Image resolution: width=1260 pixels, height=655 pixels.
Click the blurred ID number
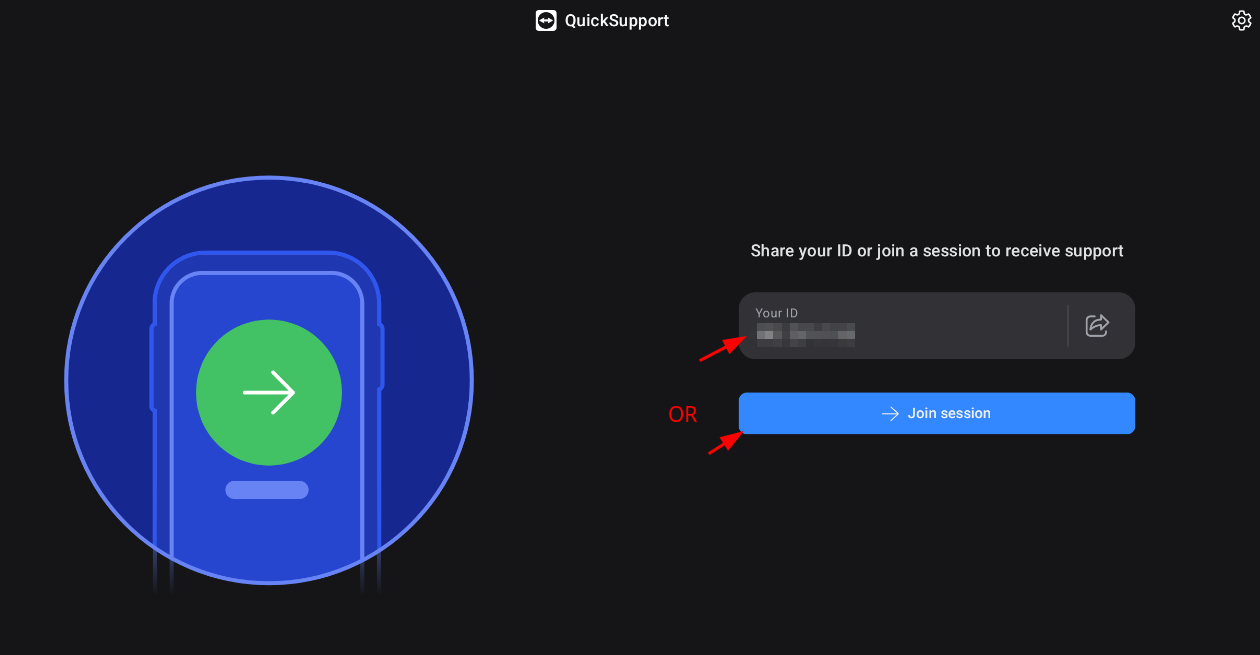[x=805, y=333]
